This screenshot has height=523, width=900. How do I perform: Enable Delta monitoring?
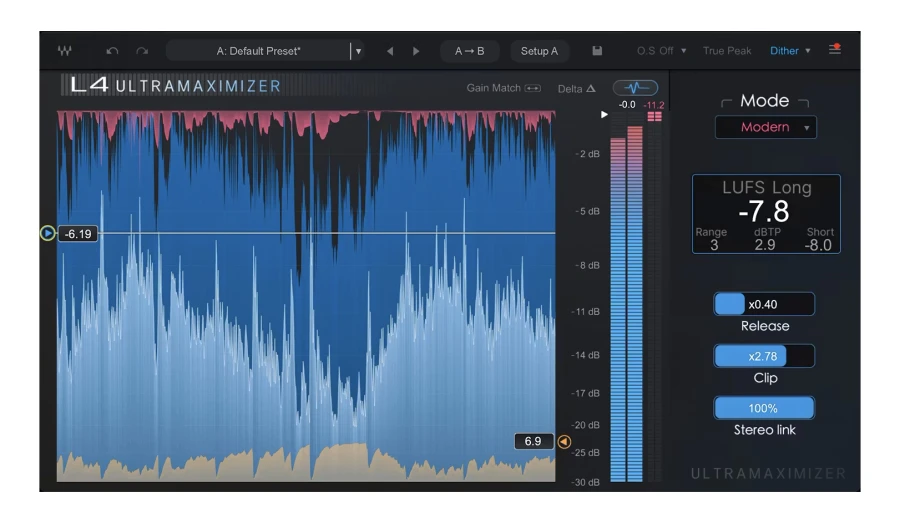pyautogui.click(x=576, y=88)
